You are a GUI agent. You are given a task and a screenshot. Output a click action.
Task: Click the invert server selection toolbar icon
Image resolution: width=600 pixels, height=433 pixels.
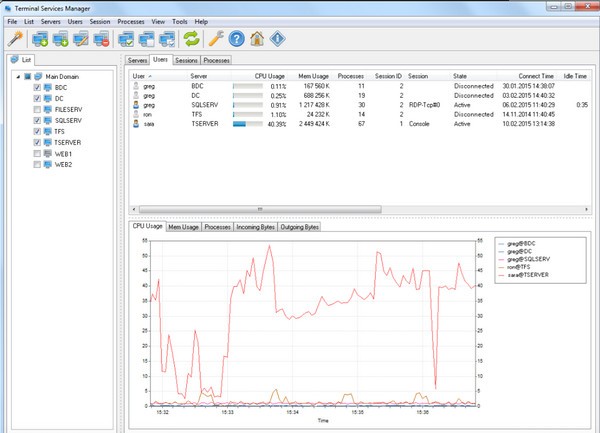point(167,39)
